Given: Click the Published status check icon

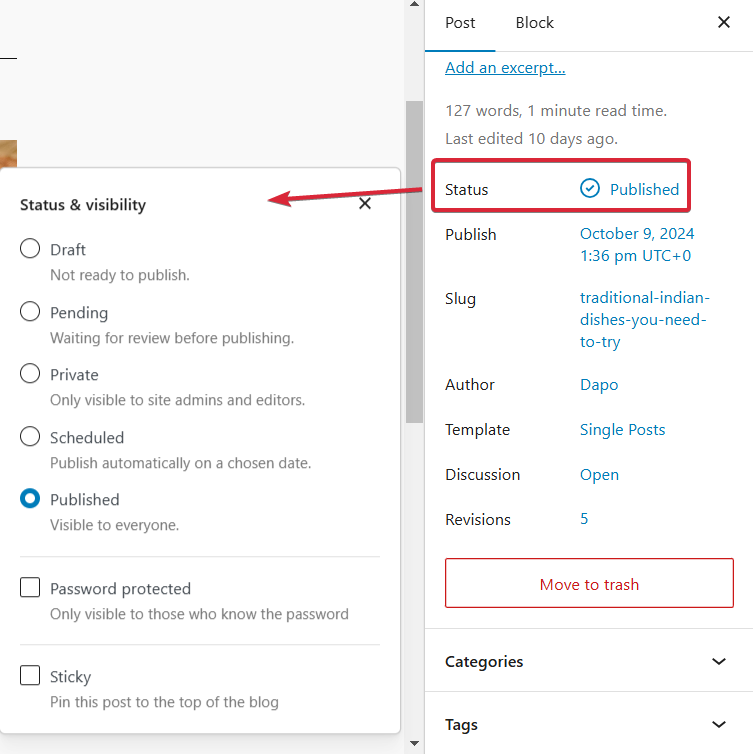Looking at the screenshot, I should point(590,189).
